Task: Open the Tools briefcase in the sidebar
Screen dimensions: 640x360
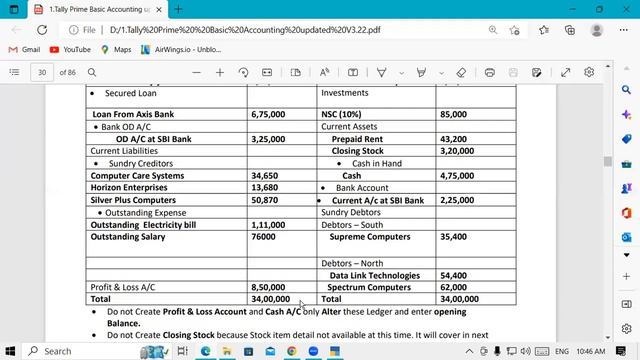Action: (627, 164)
